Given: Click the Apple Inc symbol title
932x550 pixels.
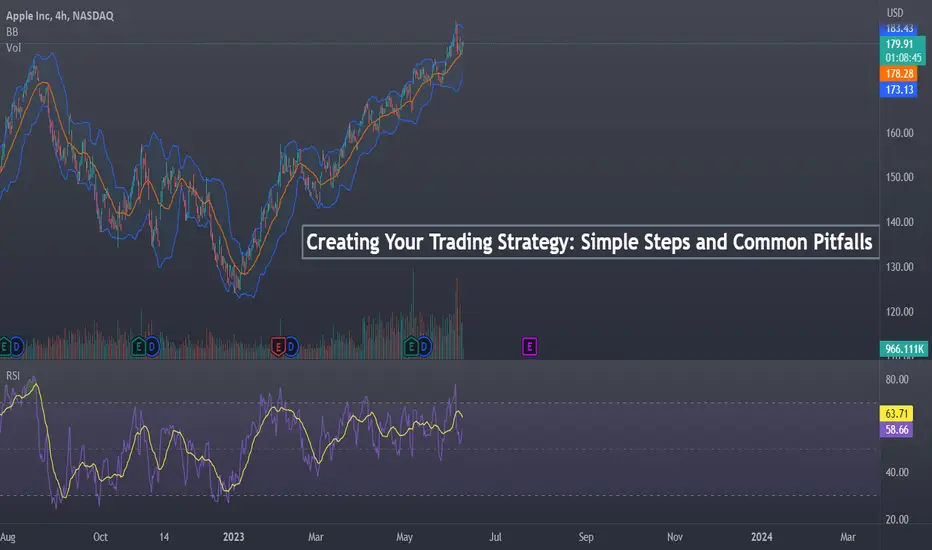Looking at the screenshot, I should tap(28, 16).
